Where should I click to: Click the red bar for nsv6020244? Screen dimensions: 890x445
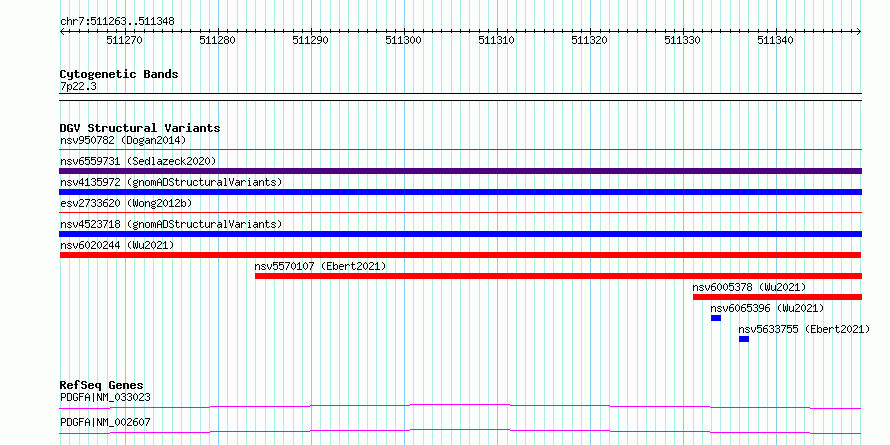461,255
